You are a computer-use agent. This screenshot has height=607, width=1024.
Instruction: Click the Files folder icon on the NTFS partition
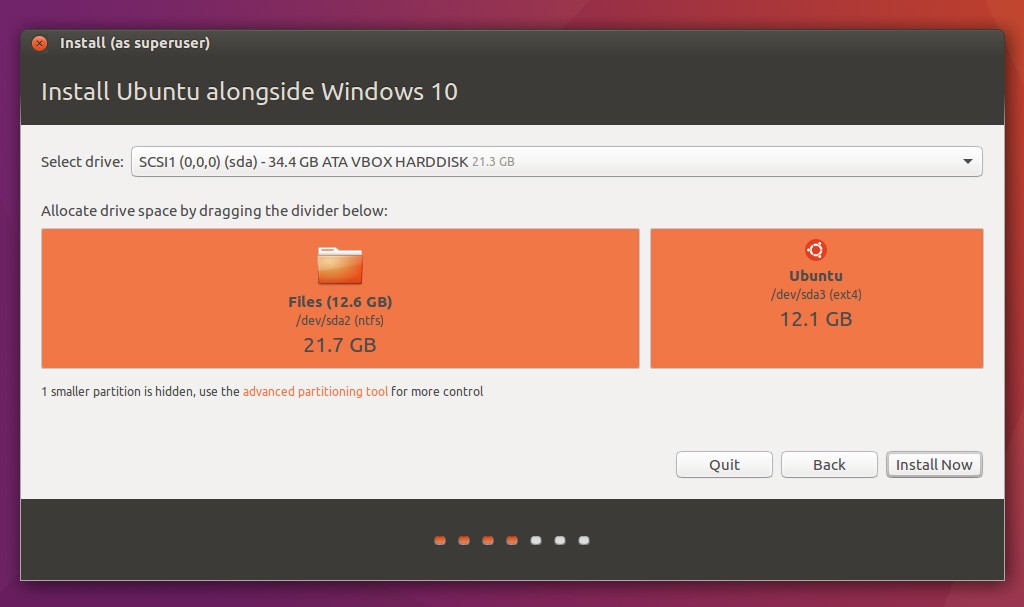[341, 262]
